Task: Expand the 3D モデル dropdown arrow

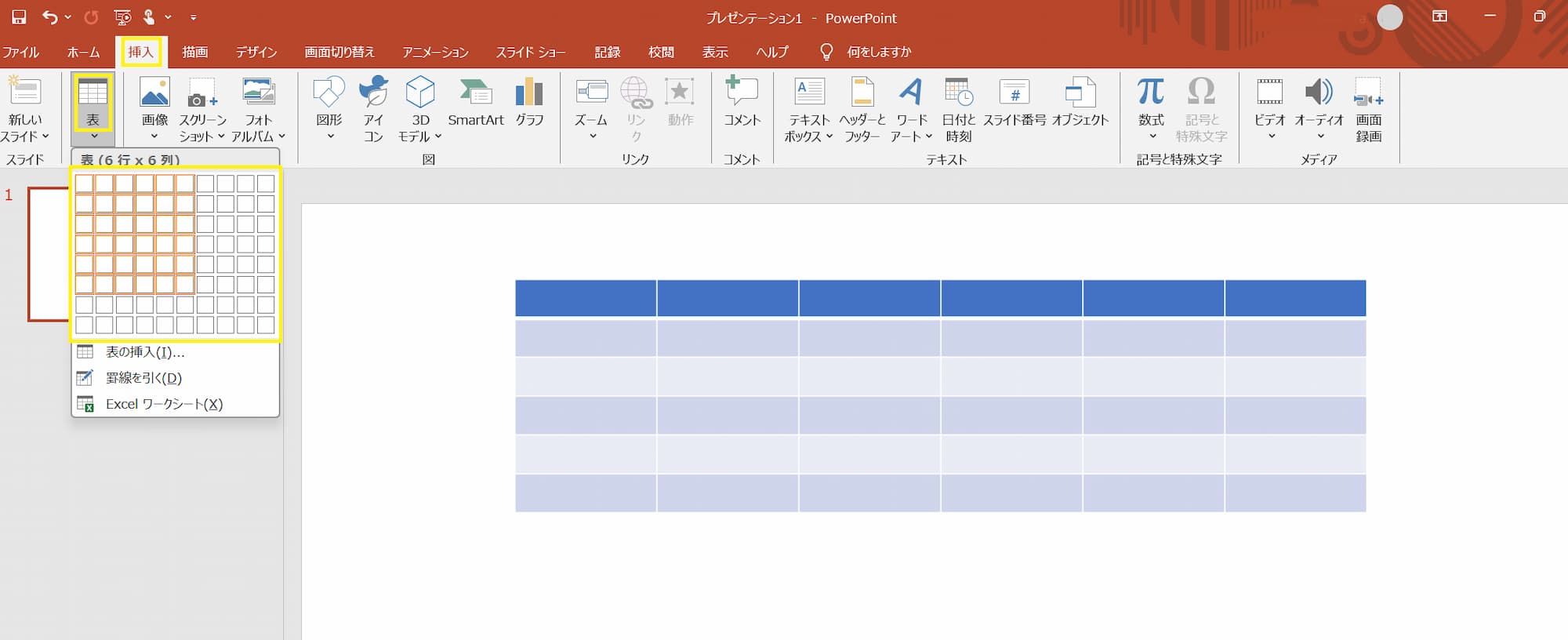Action: (x=438, y=136)
